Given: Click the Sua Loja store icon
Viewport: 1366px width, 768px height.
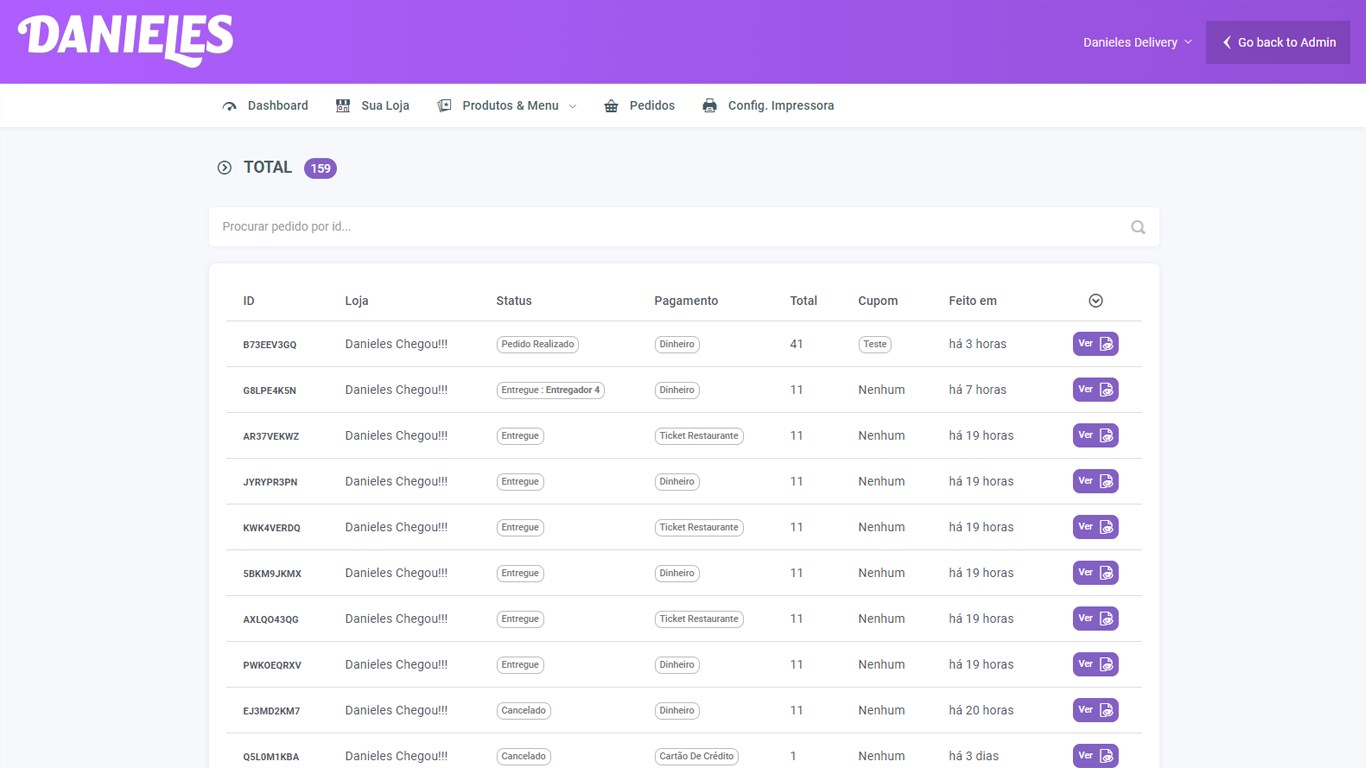Looking at the screenshot, I should pos(343,106).
